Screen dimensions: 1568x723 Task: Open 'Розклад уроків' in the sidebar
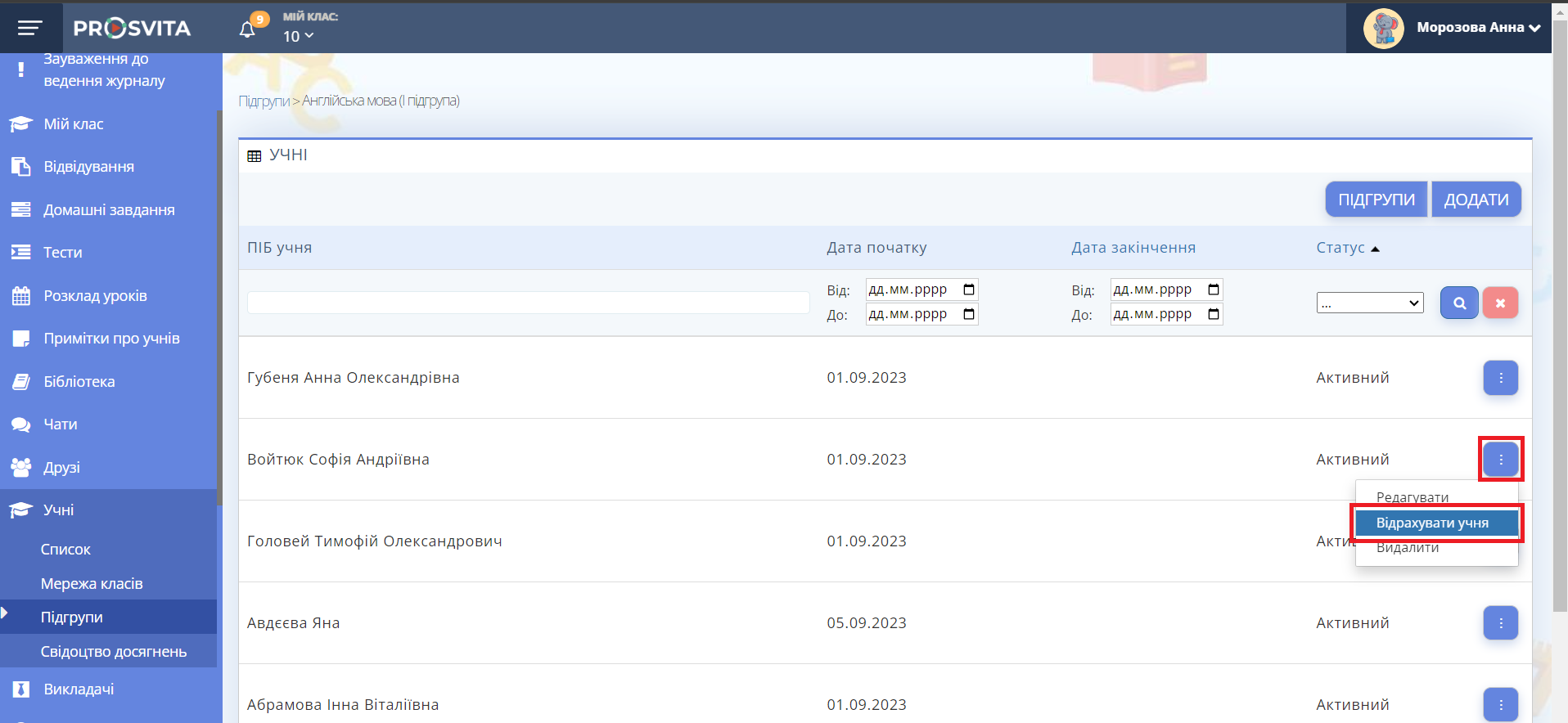tap(95, 296)
